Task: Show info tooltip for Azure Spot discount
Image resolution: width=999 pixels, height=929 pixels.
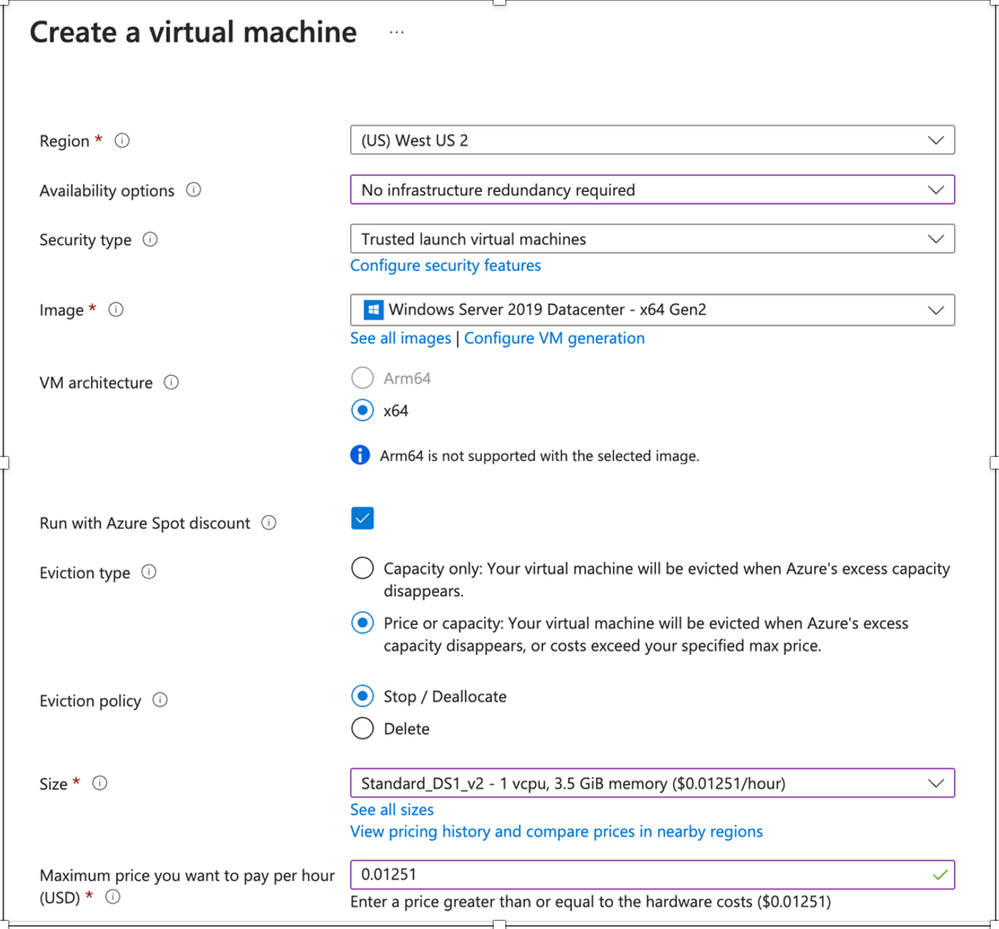Action: [x=269, y=522]
